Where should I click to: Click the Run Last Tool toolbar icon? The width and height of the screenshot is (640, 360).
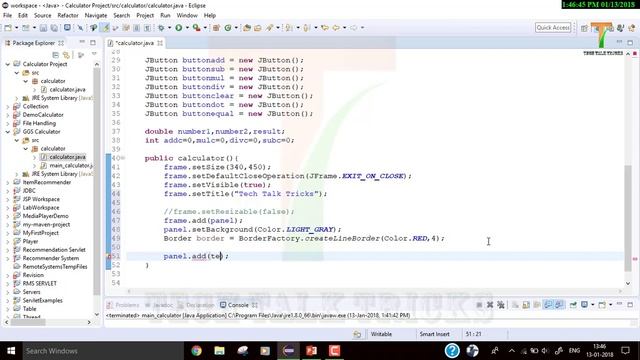point(197,28)
